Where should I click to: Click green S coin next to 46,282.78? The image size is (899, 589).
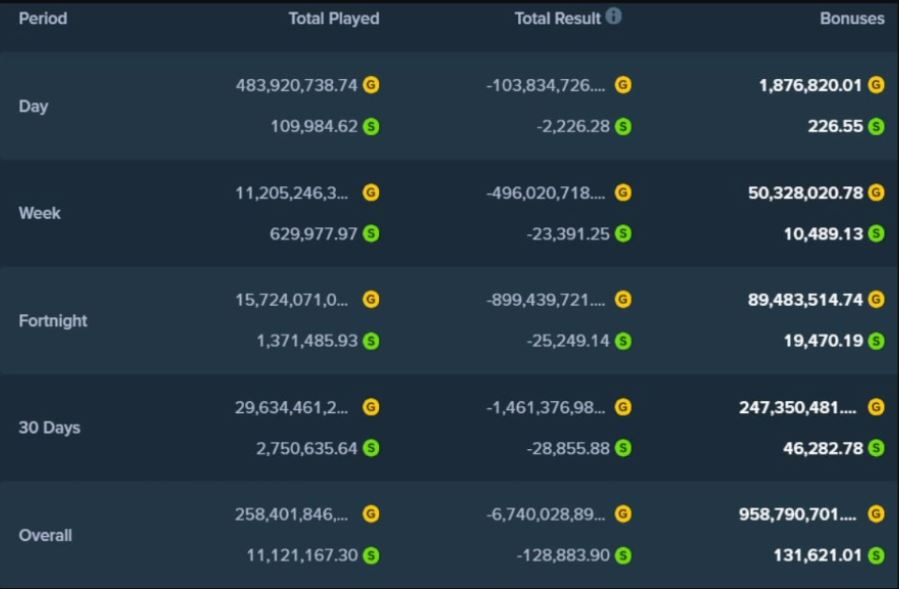click(876, 448)
